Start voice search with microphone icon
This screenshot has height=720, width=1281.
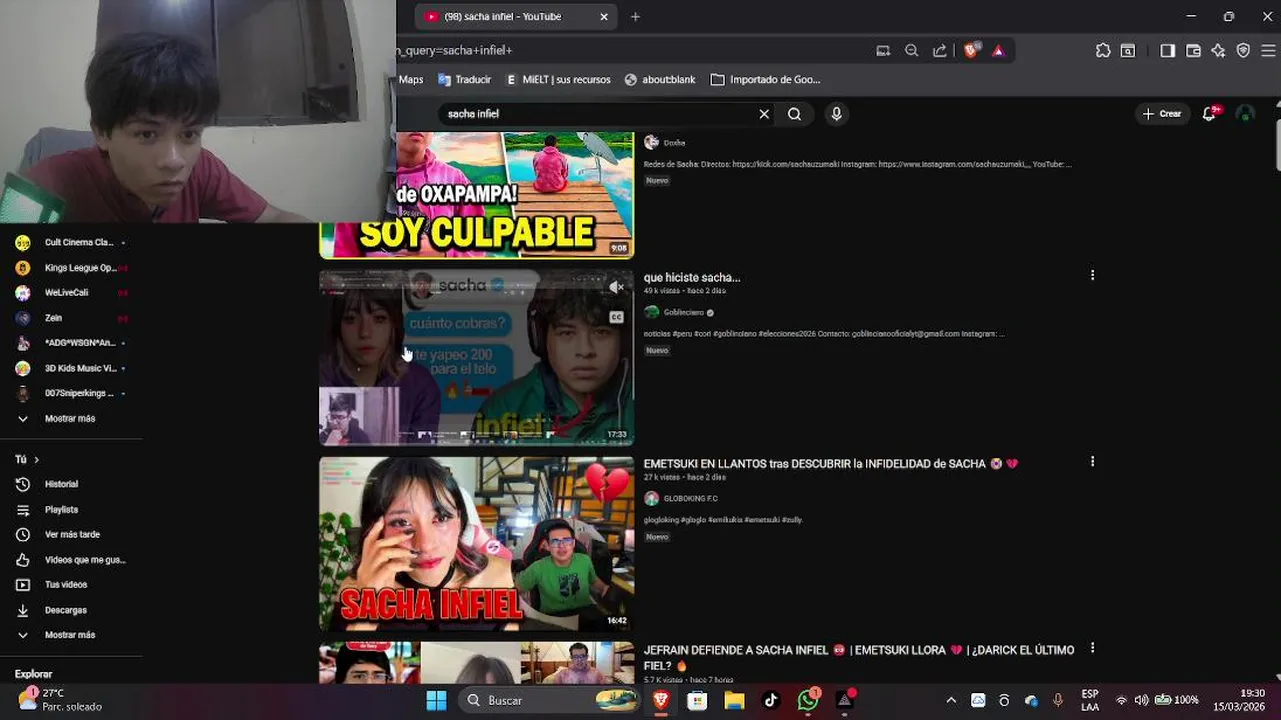(837, 114)
